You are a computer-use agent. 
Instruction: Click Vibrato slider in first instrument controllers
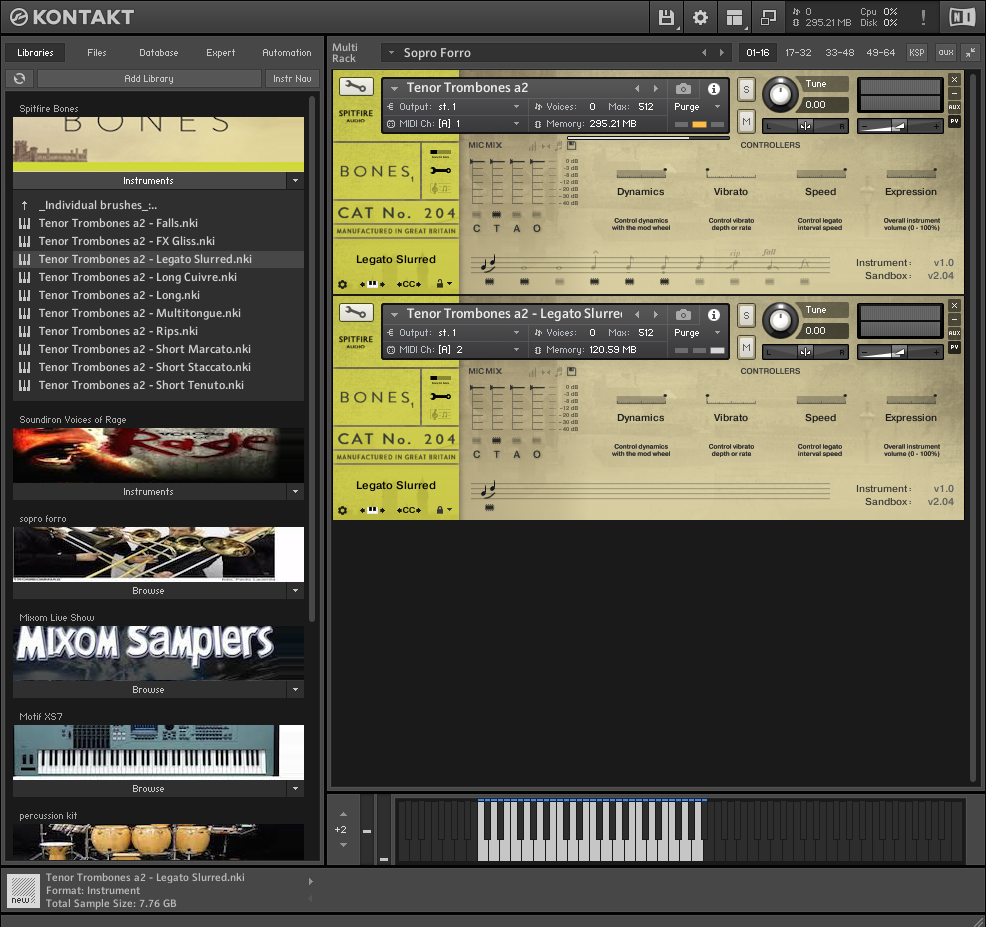731,173
